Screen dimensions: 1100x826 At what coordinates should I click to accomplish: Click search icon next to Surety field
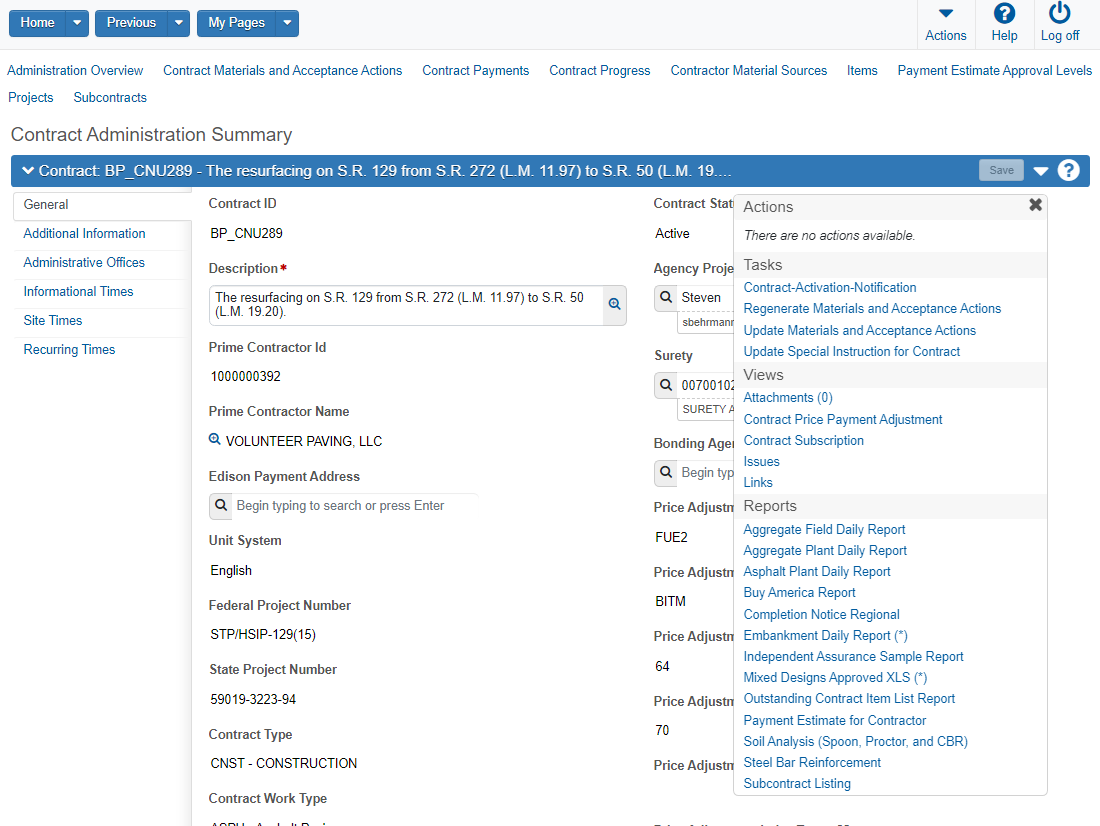665,385
